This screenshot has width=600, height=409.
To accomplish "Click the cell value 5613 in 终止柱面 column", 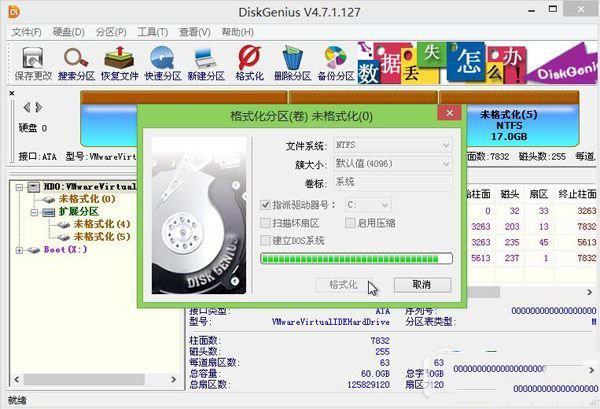I will tap(587, 243).
